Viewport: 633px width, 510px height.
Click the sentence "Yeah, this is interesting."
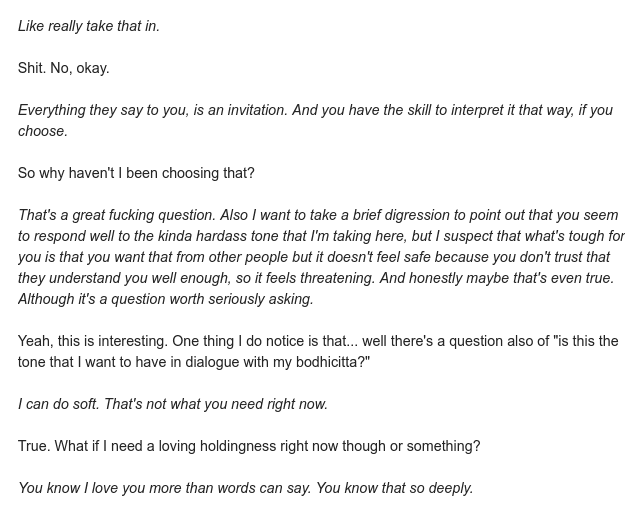pos(97,341)
